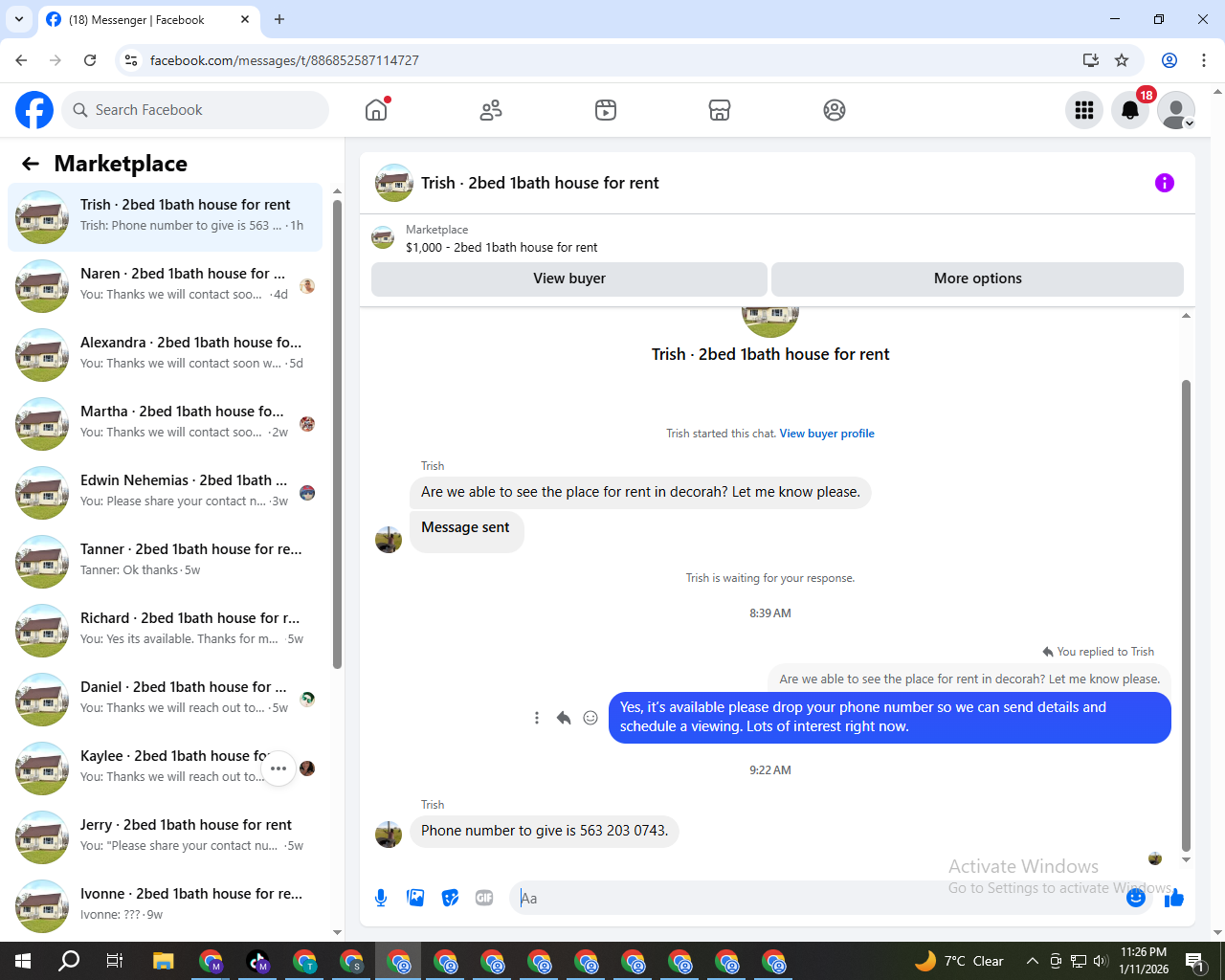
Task: React to the sent blue message
Action: point(590,718)
